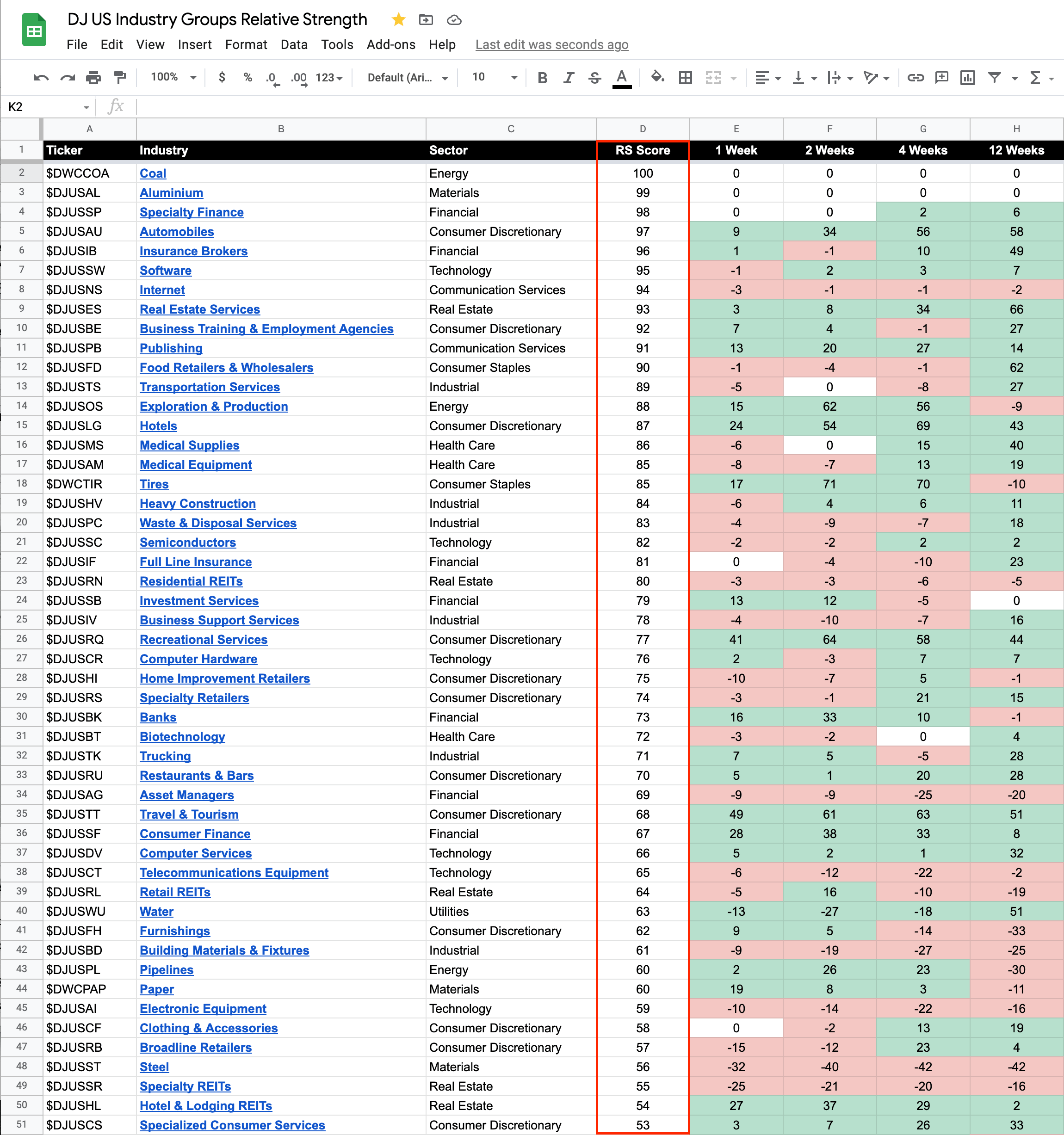
Task: Click the Insert chart icon
Action: 967,78
